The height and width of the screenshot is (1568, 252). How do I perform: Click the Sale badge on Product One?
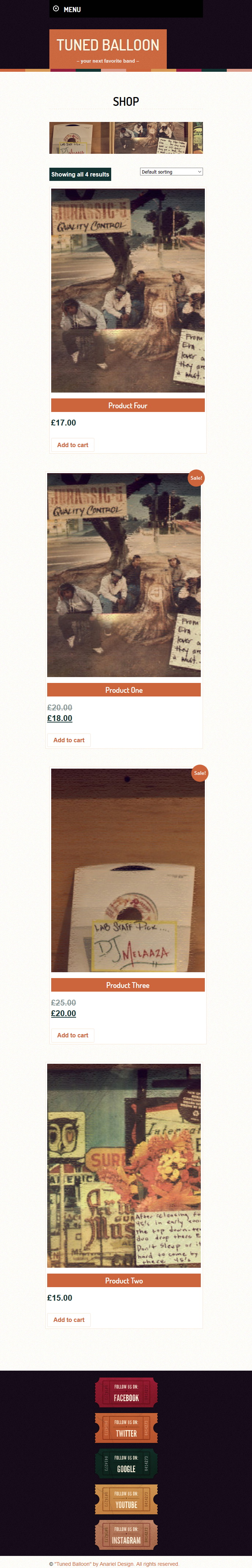(196, 478)
